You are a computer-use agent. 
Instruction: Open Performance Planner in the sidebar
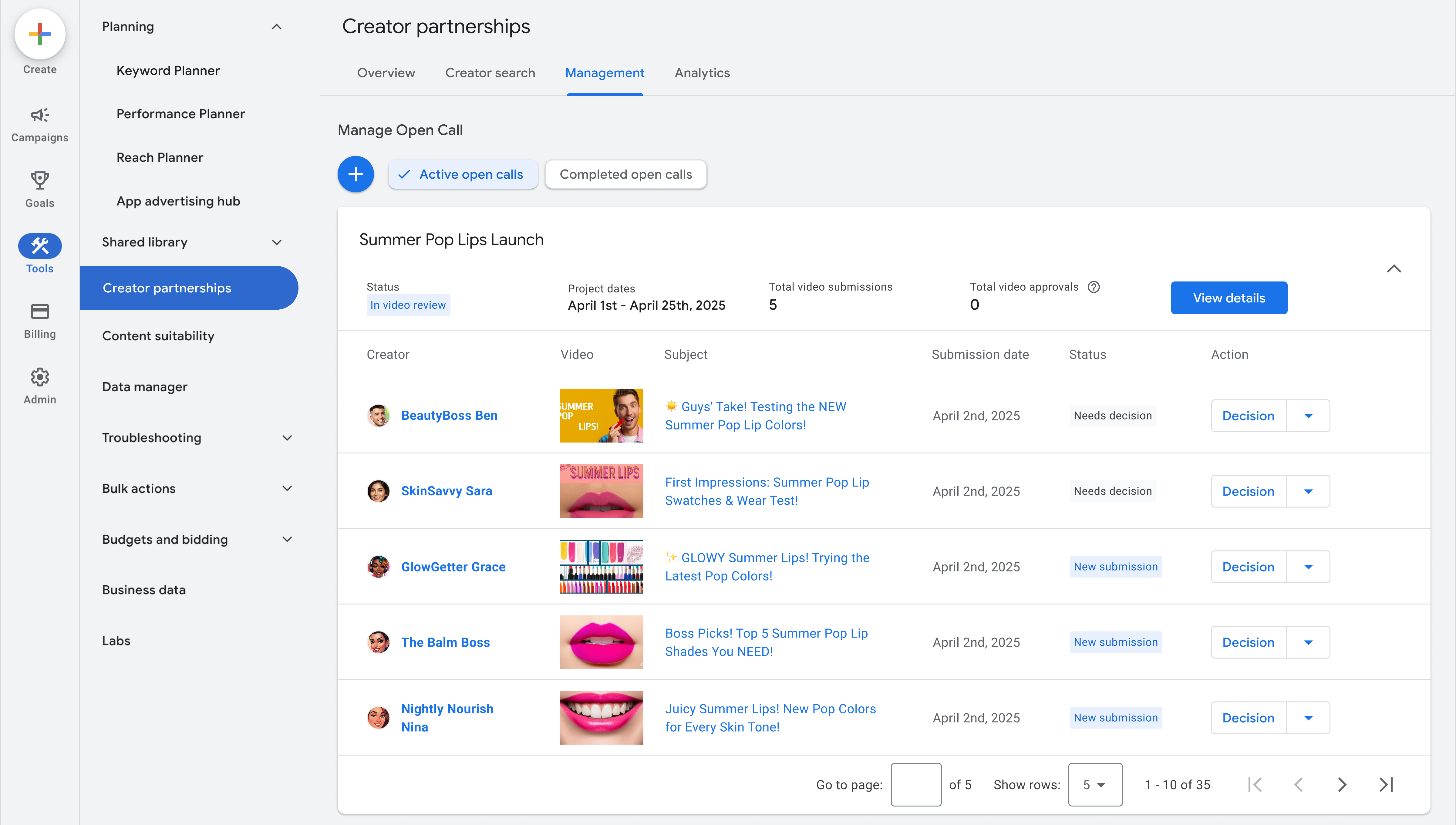point(181,114)
